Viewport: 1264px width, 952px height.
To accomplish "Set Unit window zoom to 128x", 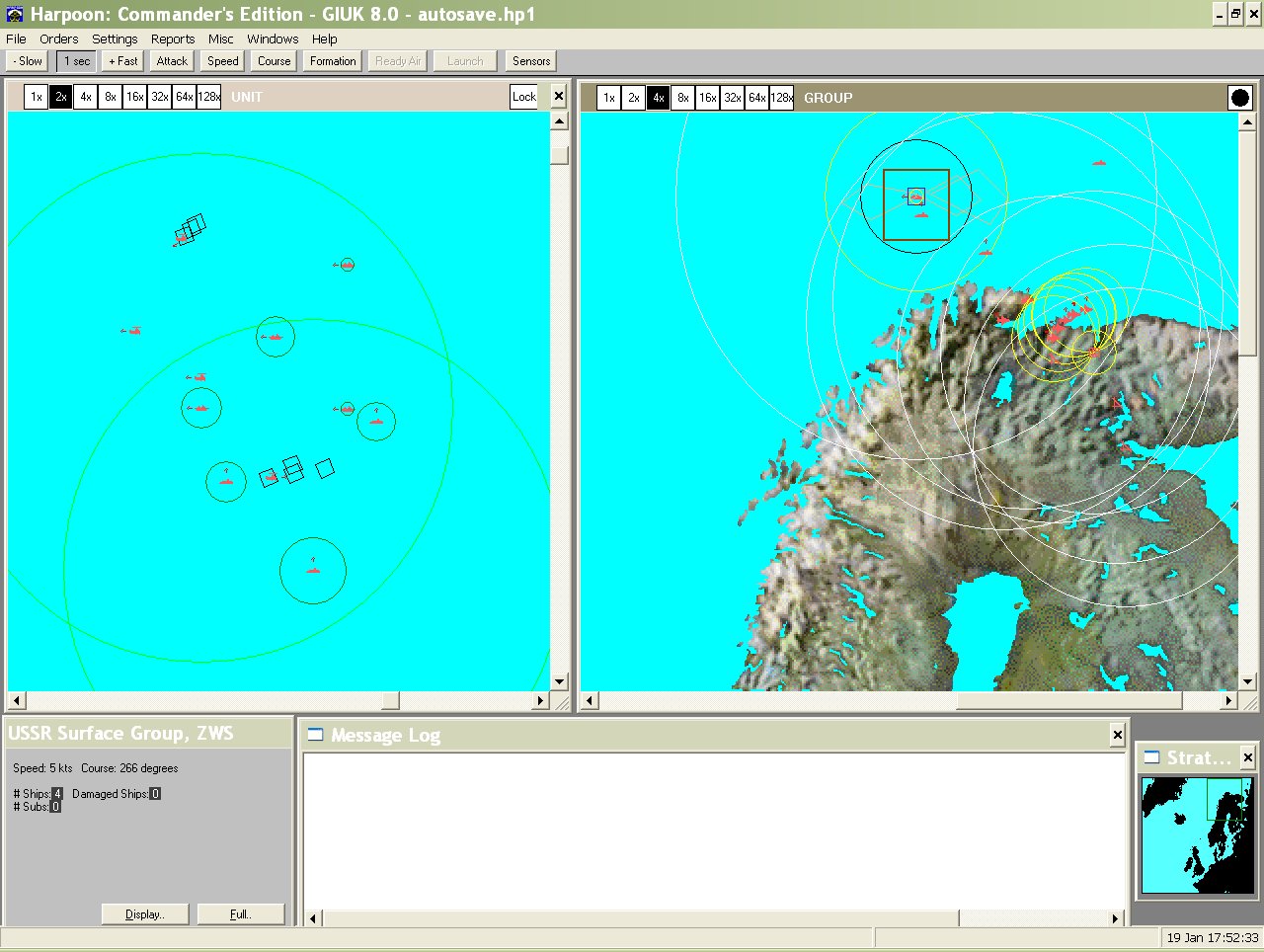I will 208,97.
